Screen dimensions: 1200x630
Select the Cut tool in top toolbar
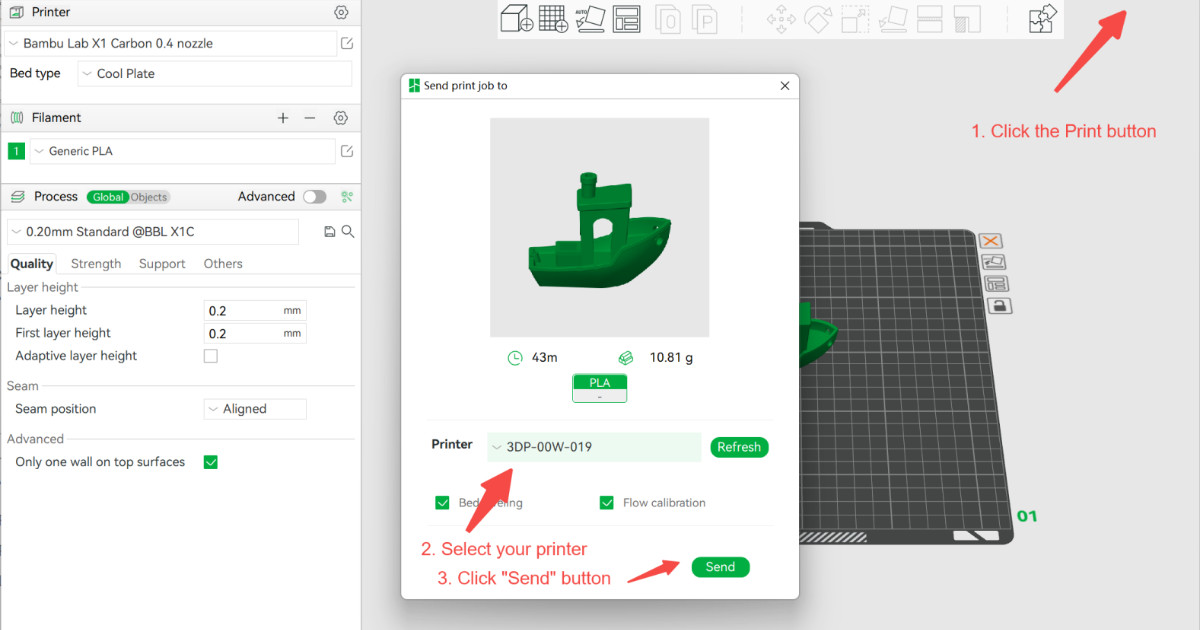(930, 18)
